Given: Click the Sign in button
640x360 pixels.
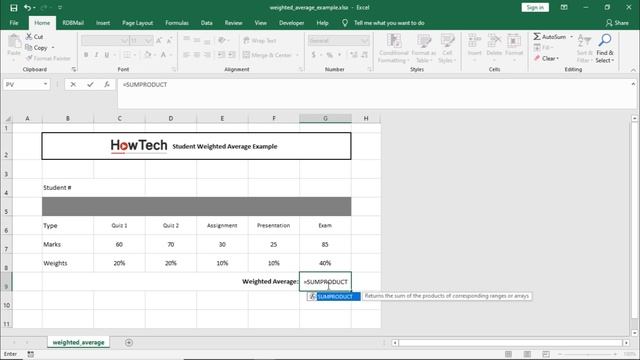Looking at the screenshot, I should pos(535,7).
